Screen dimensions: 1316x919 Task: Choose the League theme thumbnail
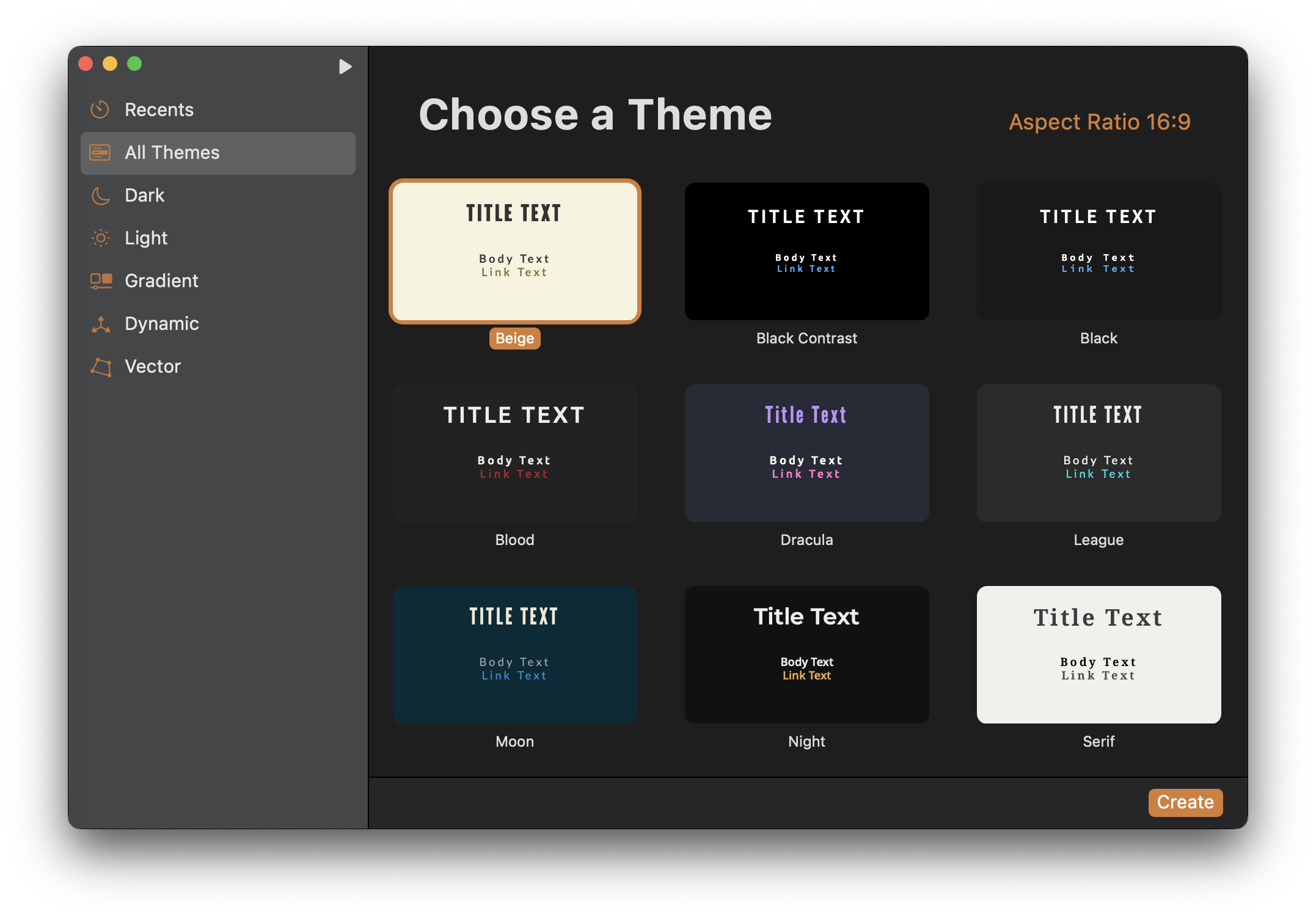(1098, 453)
